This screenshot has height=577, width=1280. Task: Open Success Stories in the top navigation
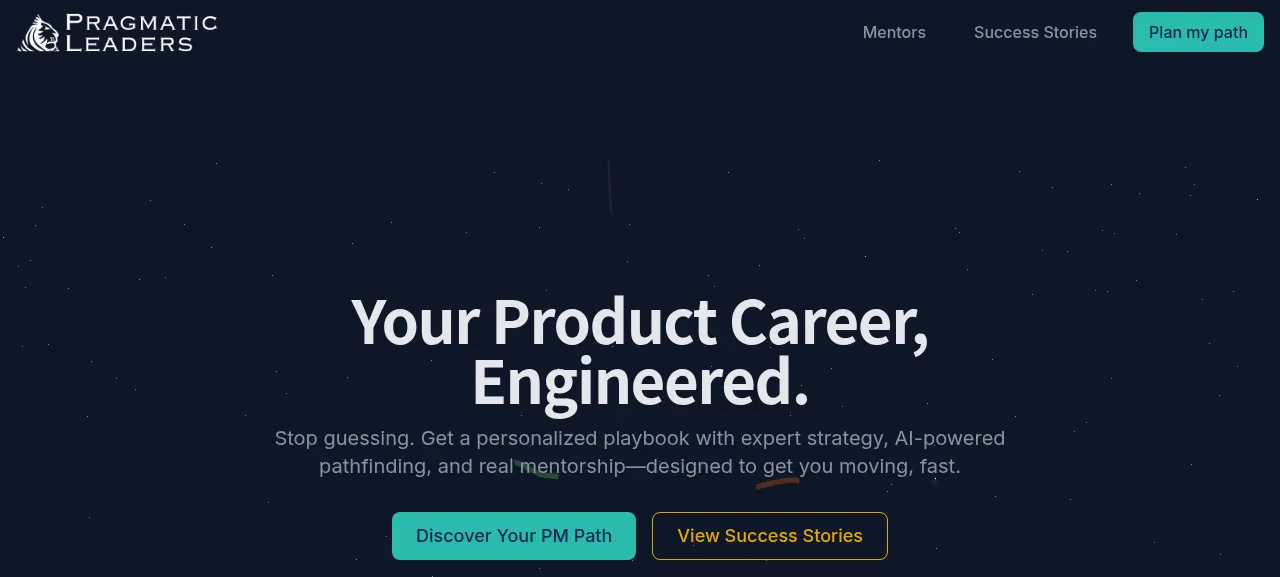pyautogui.click(x=1035, y=32)
